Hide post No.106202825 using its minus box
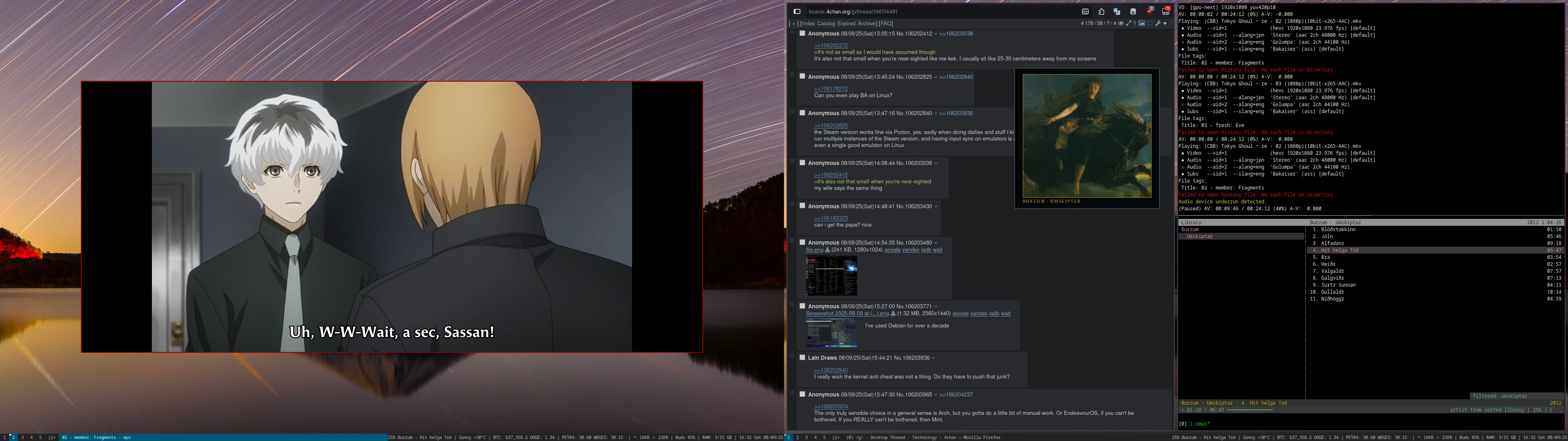This screenshot has height=441, width=1568. [792, 76]
